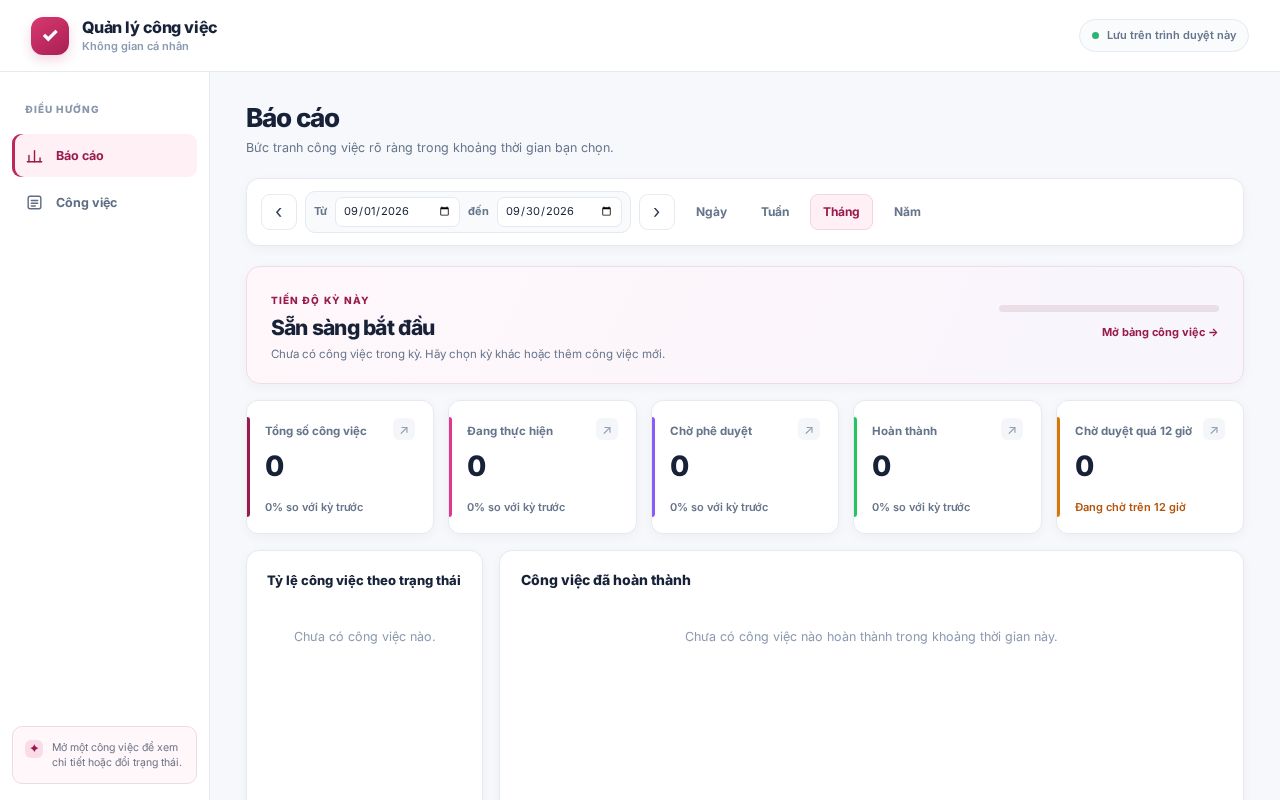Click the Không gian cá nhân subtitle
Screen dimensions: 1280x800
tap(135, 46)
